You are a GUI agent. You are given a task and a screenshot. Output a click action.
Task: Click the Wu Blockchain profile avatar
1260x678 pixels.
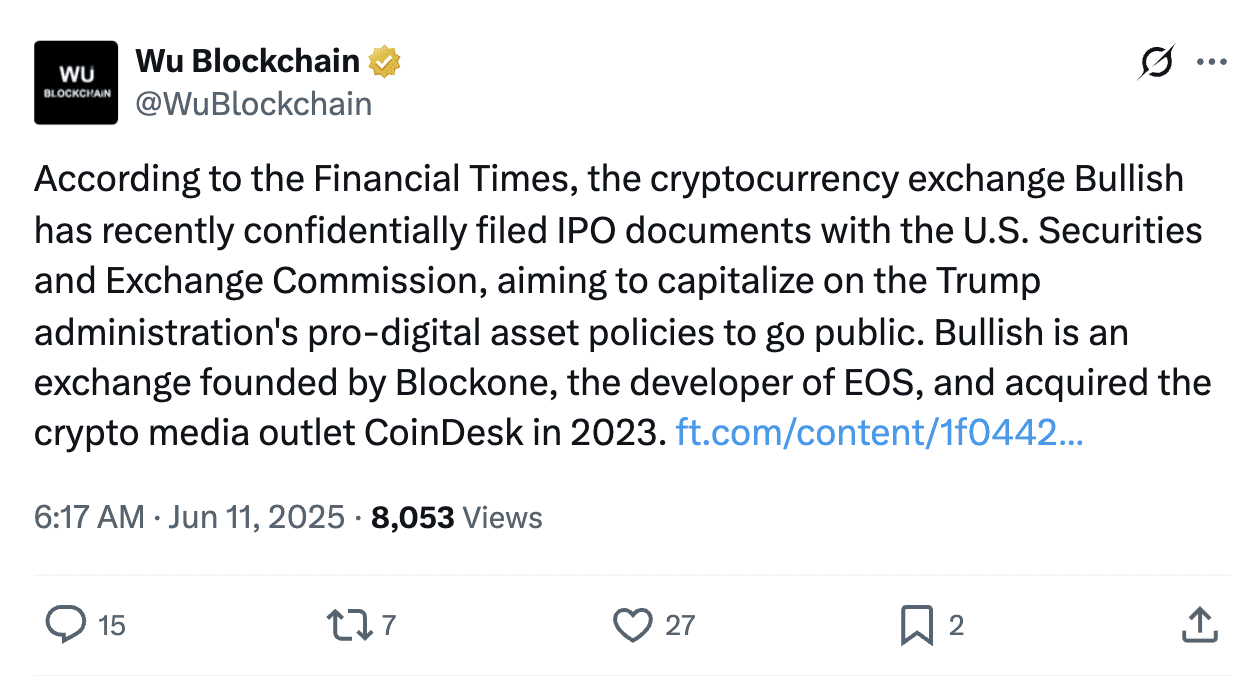pos(77,82)
